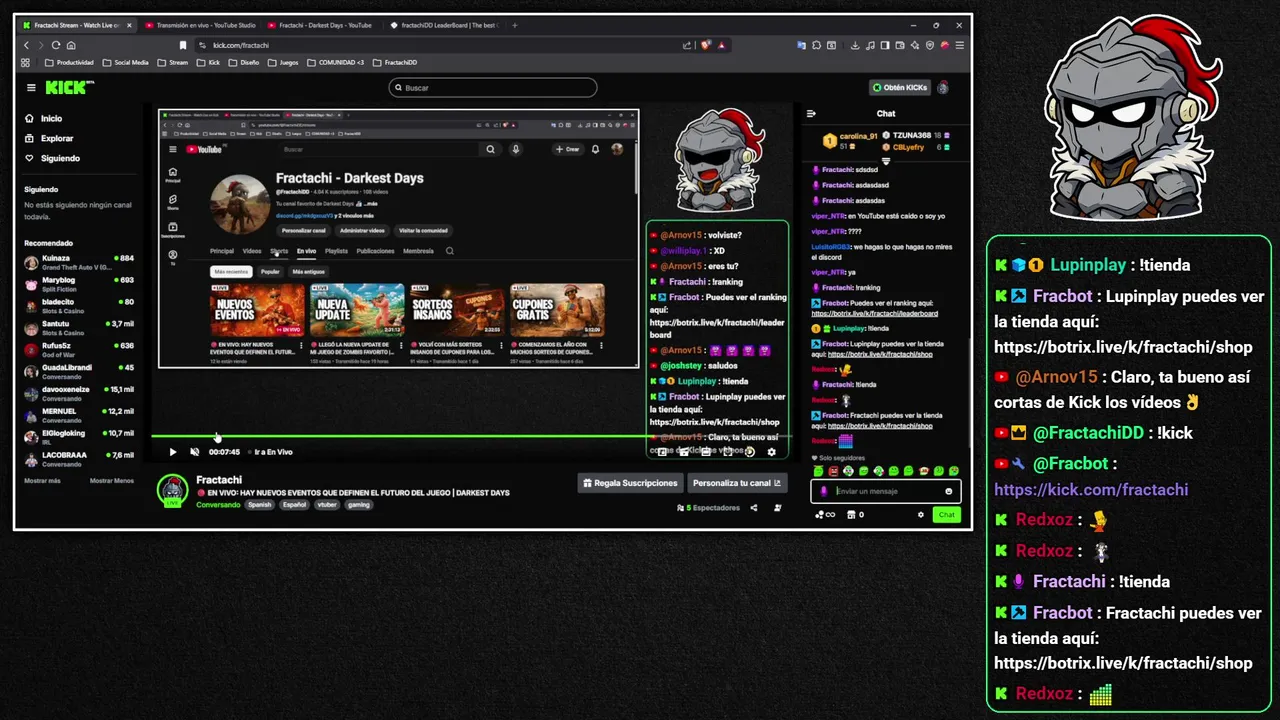The image size is (1280, 720).
Task: Open the Kick profile avatar menu
Action: click(x=942, y=88)
